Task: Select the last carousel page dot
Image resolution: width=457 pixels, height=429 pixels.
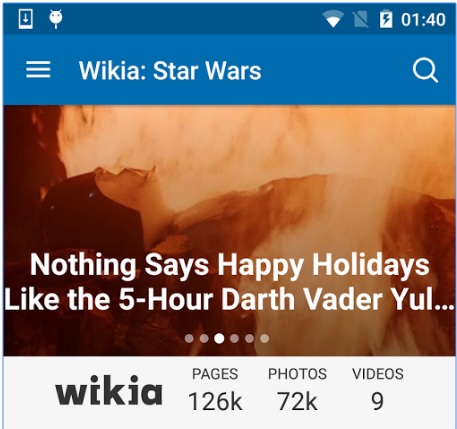Action: 264,338
